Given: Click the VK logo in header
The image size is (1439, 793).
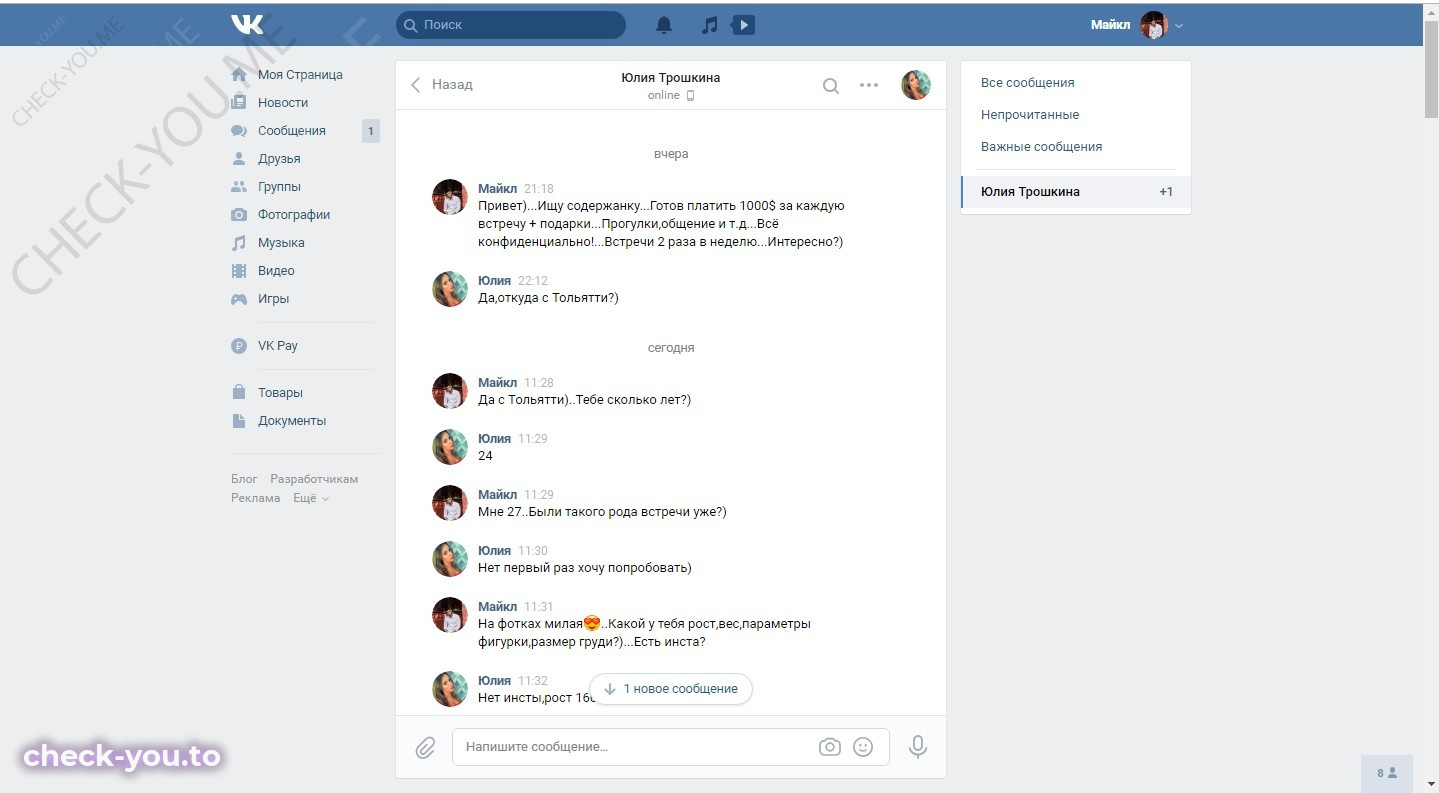Looking at the screenshot, I should [x=246, y=25].
